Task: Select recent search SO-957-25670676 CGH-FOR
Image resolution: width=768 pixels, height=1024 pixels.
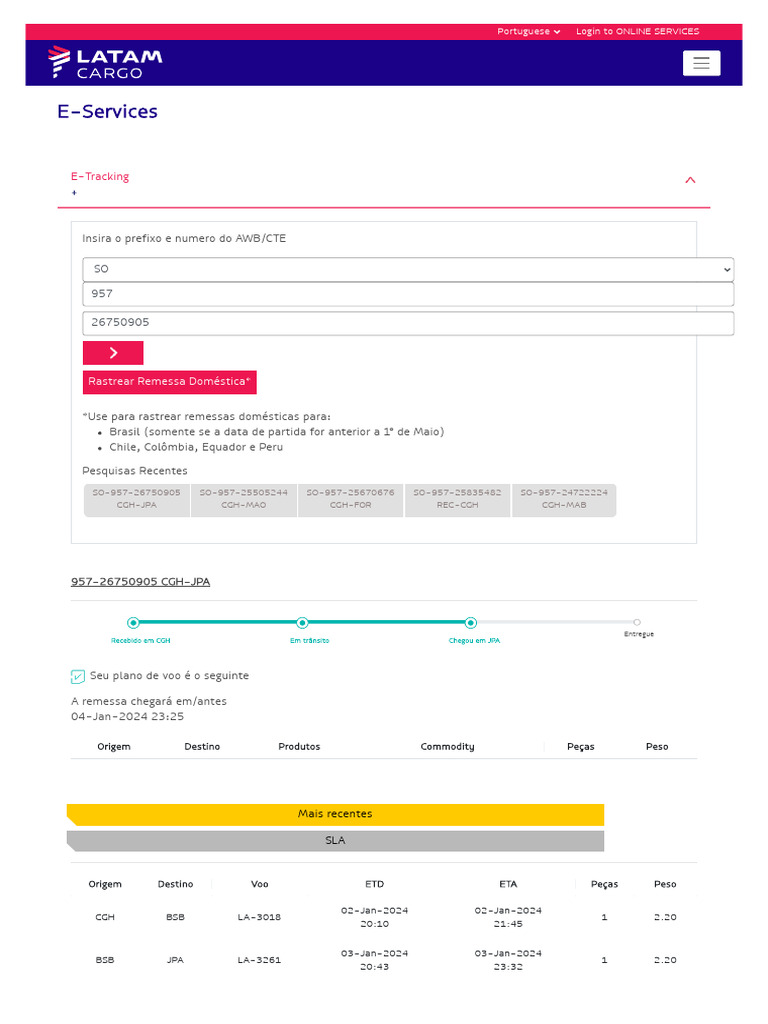Action: point(351,499)
